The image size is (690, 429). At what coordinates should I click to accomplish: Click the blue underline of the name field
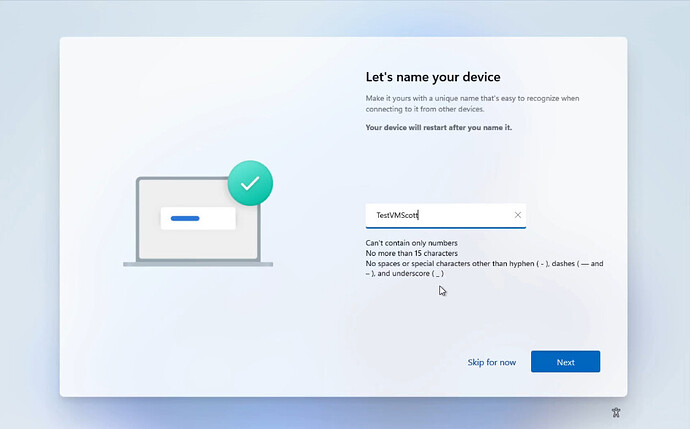445,227
